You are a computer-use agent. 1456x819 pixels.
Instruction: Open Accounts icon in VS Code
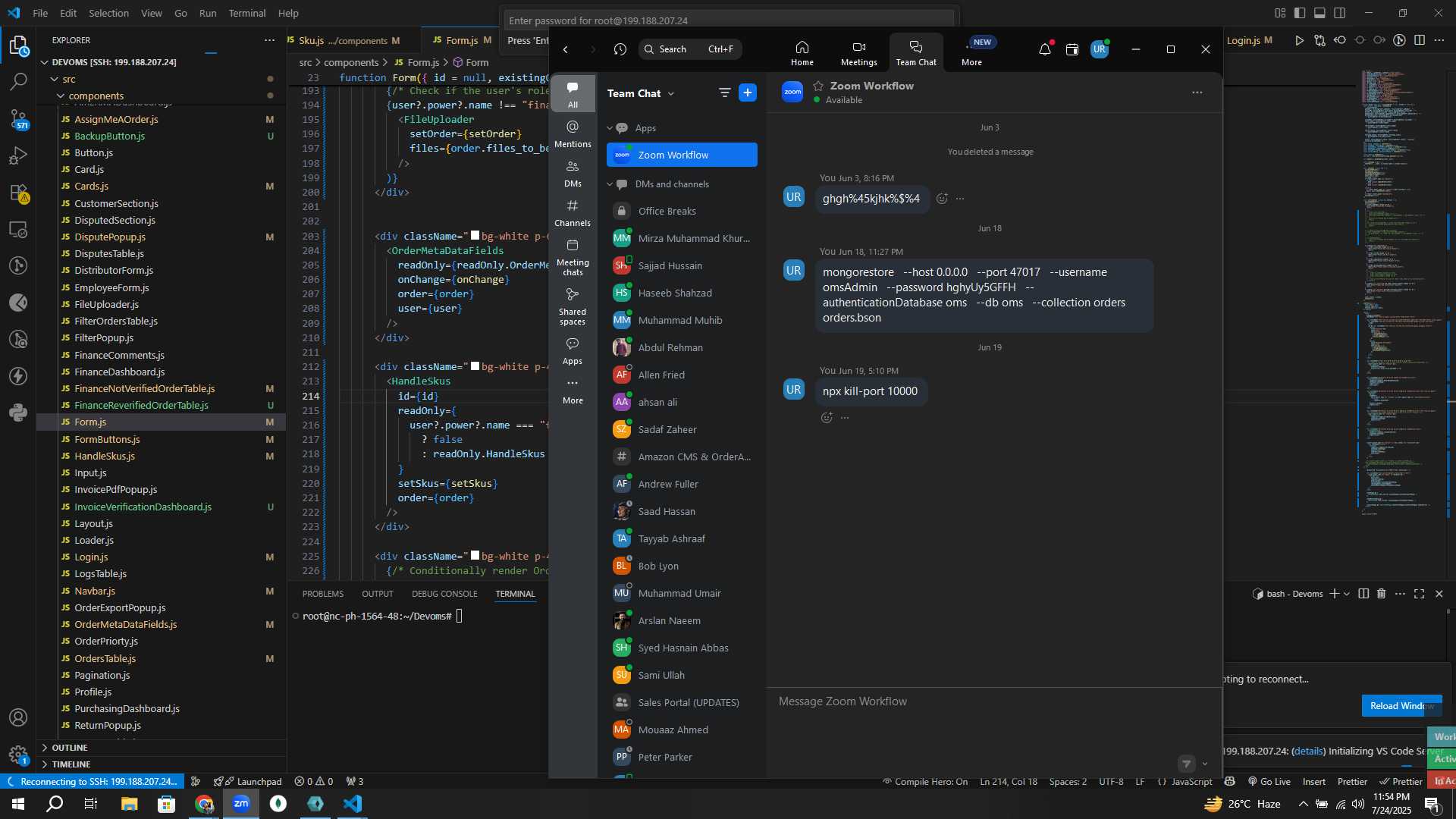pyautogui.click(x=18, y=717)
